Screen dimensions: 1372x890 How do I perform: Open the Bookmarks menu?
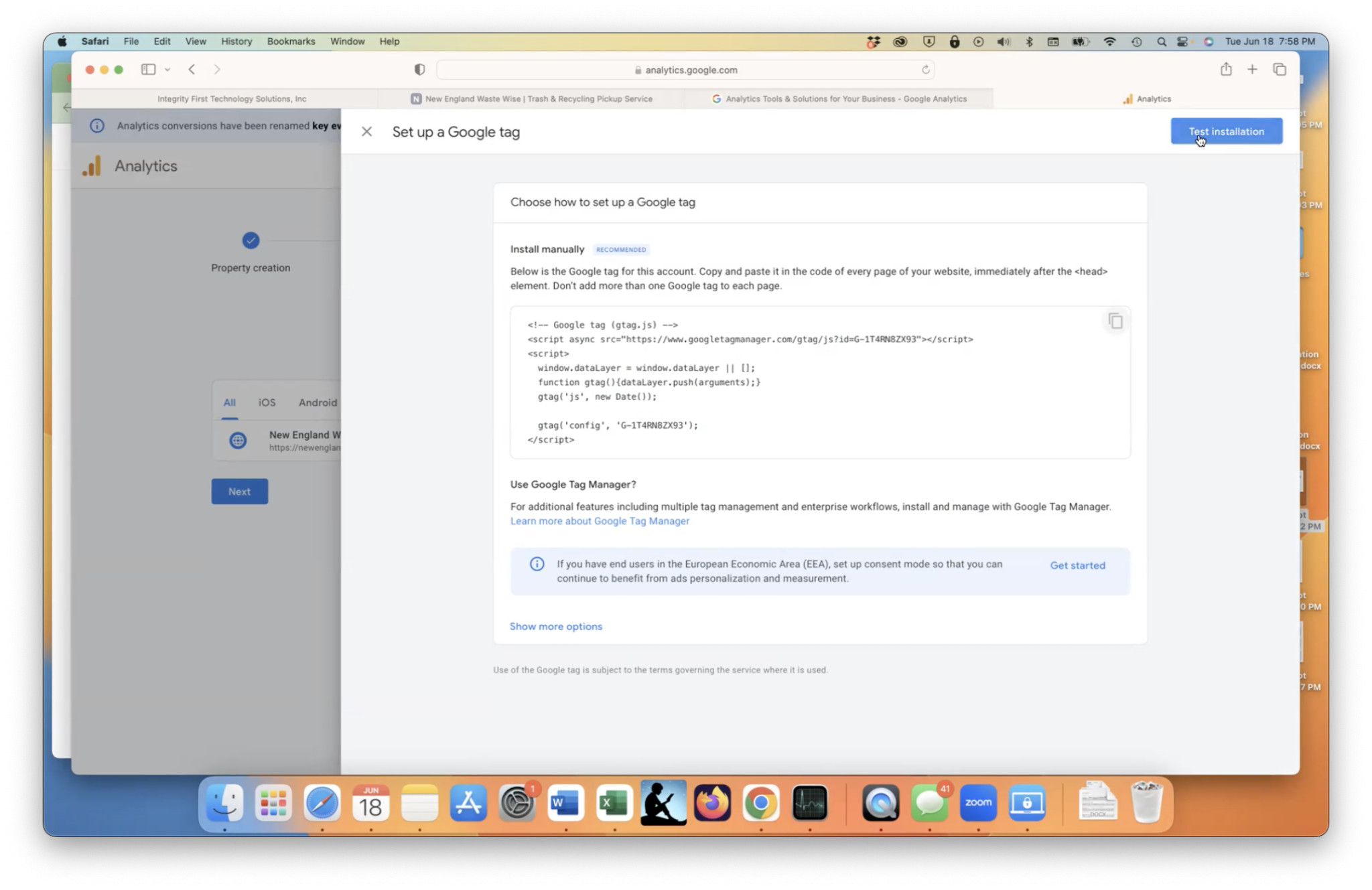coord(291,41)
